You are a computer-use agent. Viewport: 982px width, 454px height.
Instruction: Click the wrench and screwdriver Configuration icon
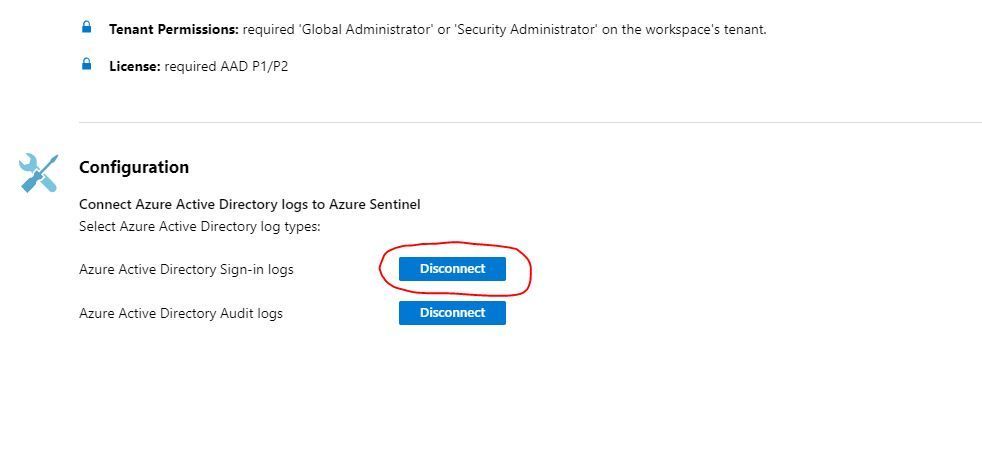(38, 173)
